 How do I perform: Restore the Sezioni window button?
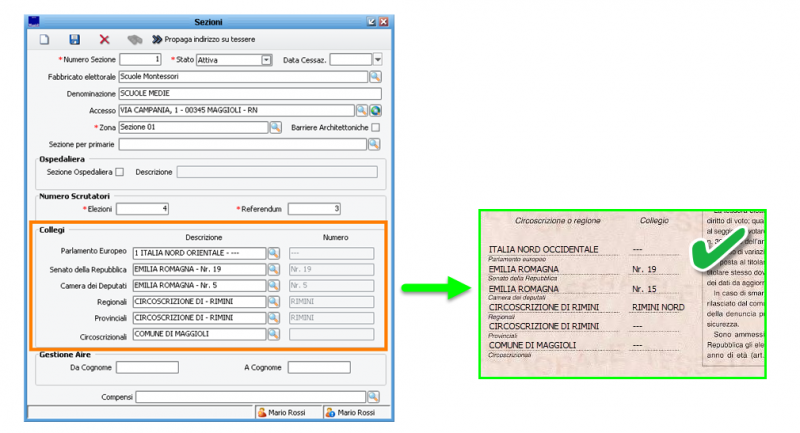coord(371,21)
